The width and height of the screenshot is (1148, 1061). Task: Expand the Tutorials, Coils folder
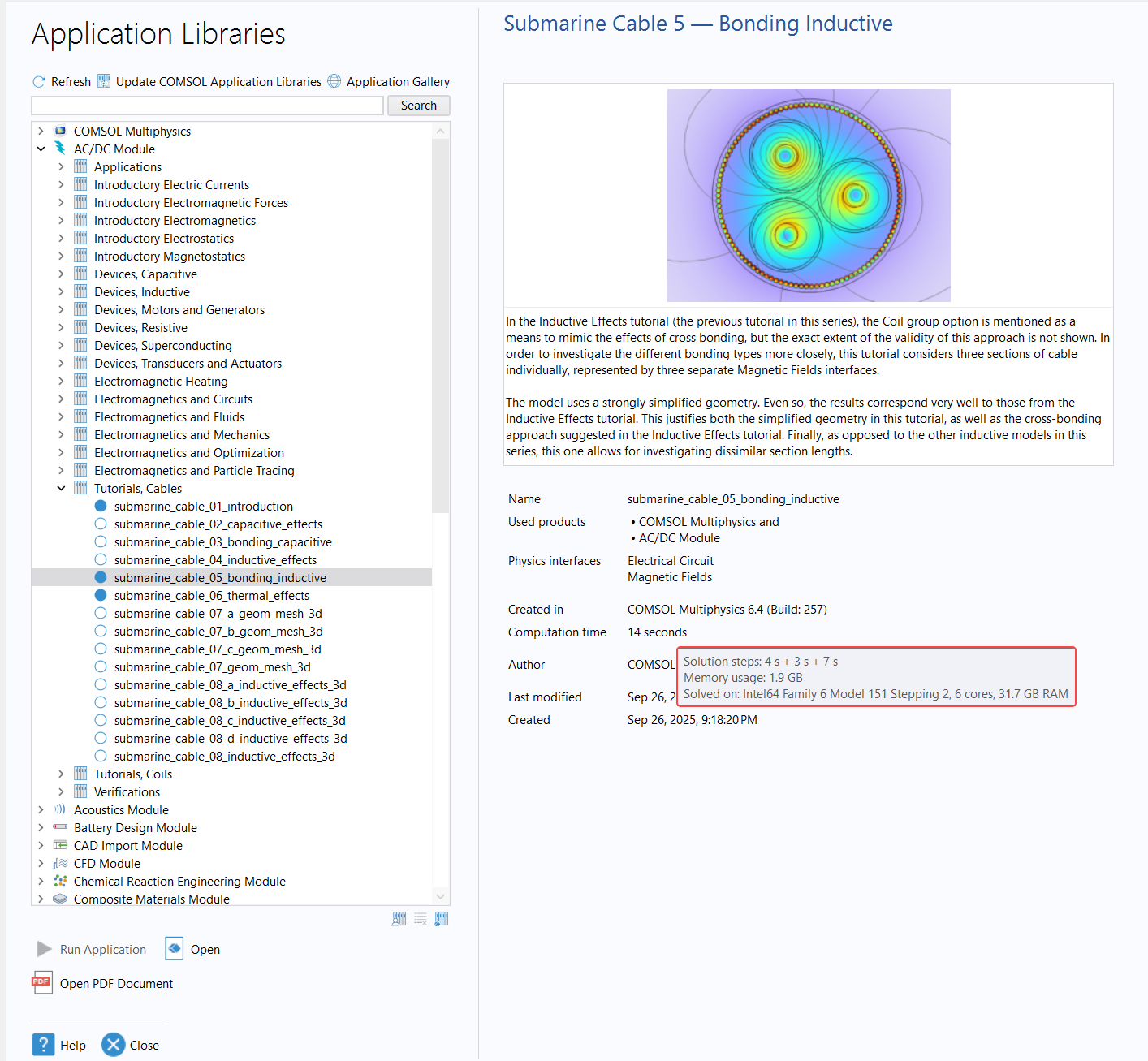pos(61,774)
